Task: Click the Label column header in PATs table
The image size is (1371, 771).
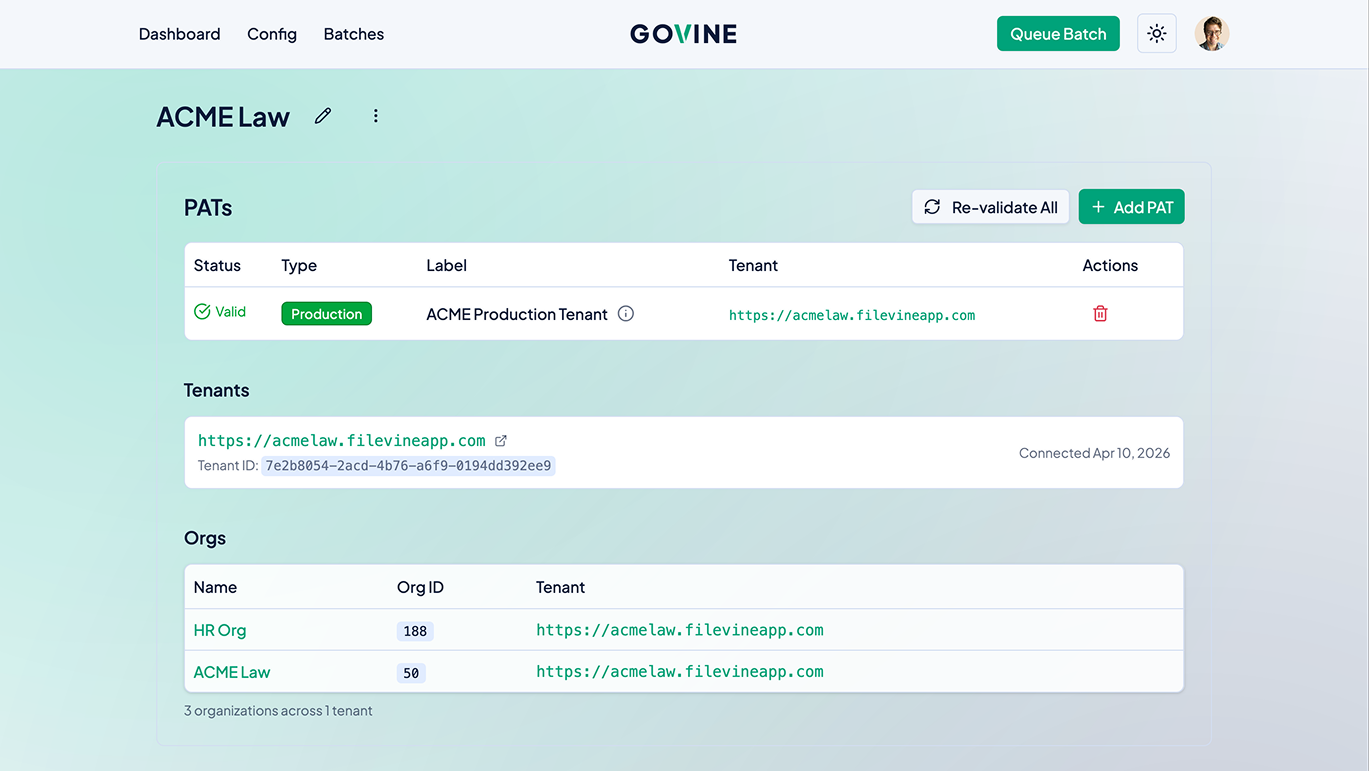Action: point(447,265)
